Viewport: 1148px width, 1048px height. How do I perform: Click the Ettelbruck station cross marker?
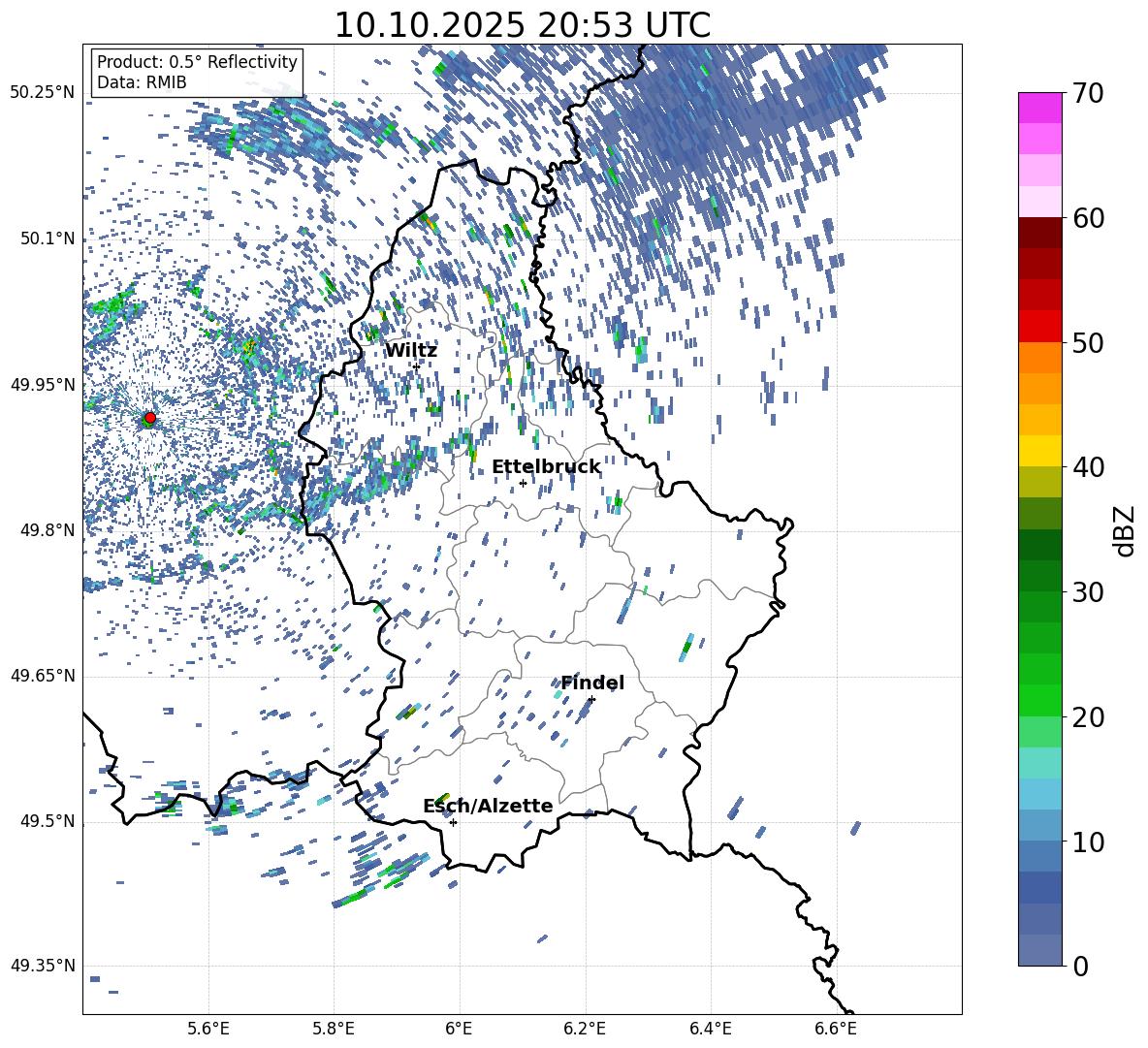(x=523, y=483)
